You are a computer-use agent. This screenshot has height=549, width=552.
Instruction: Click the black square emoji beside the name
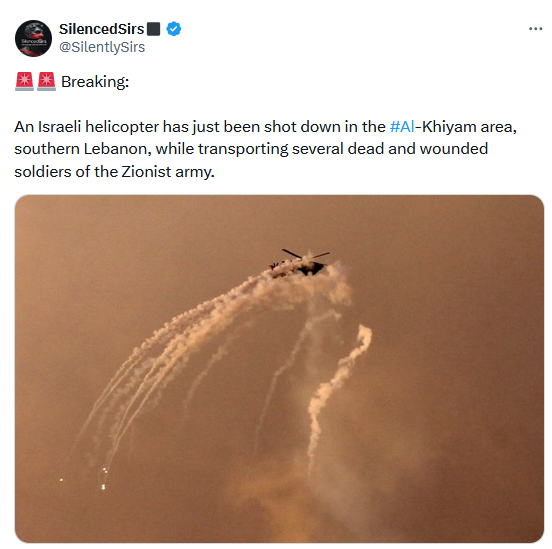(x=153, y=29)
